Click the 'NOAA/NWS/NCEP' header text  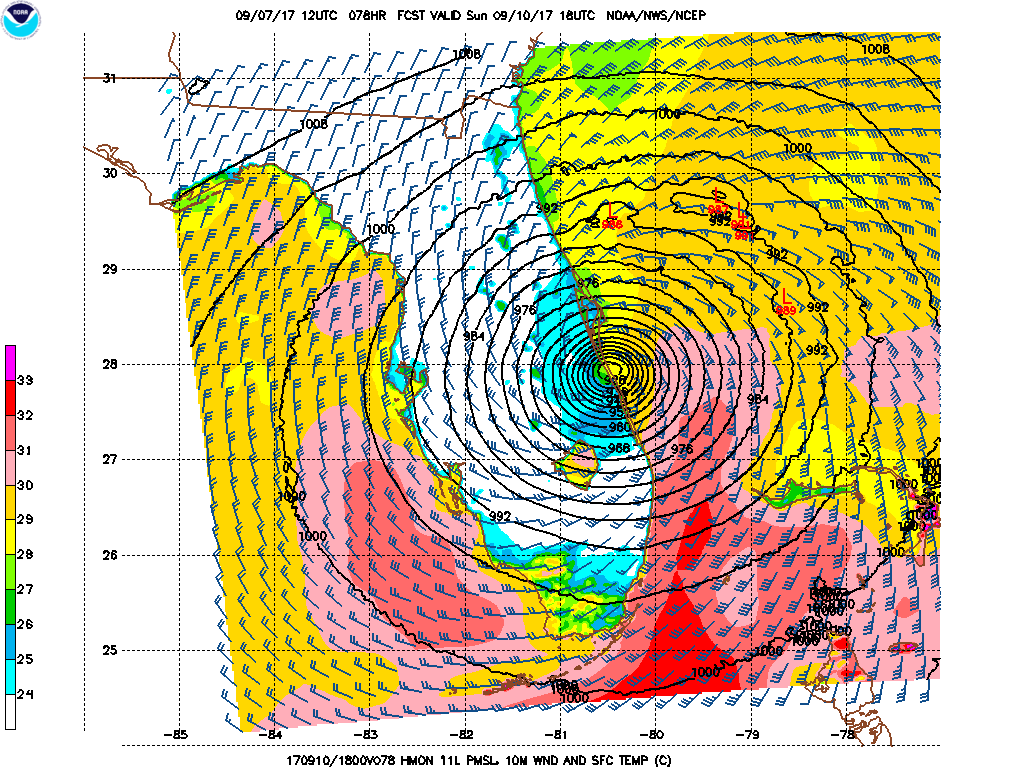click(x=656, y=15)
